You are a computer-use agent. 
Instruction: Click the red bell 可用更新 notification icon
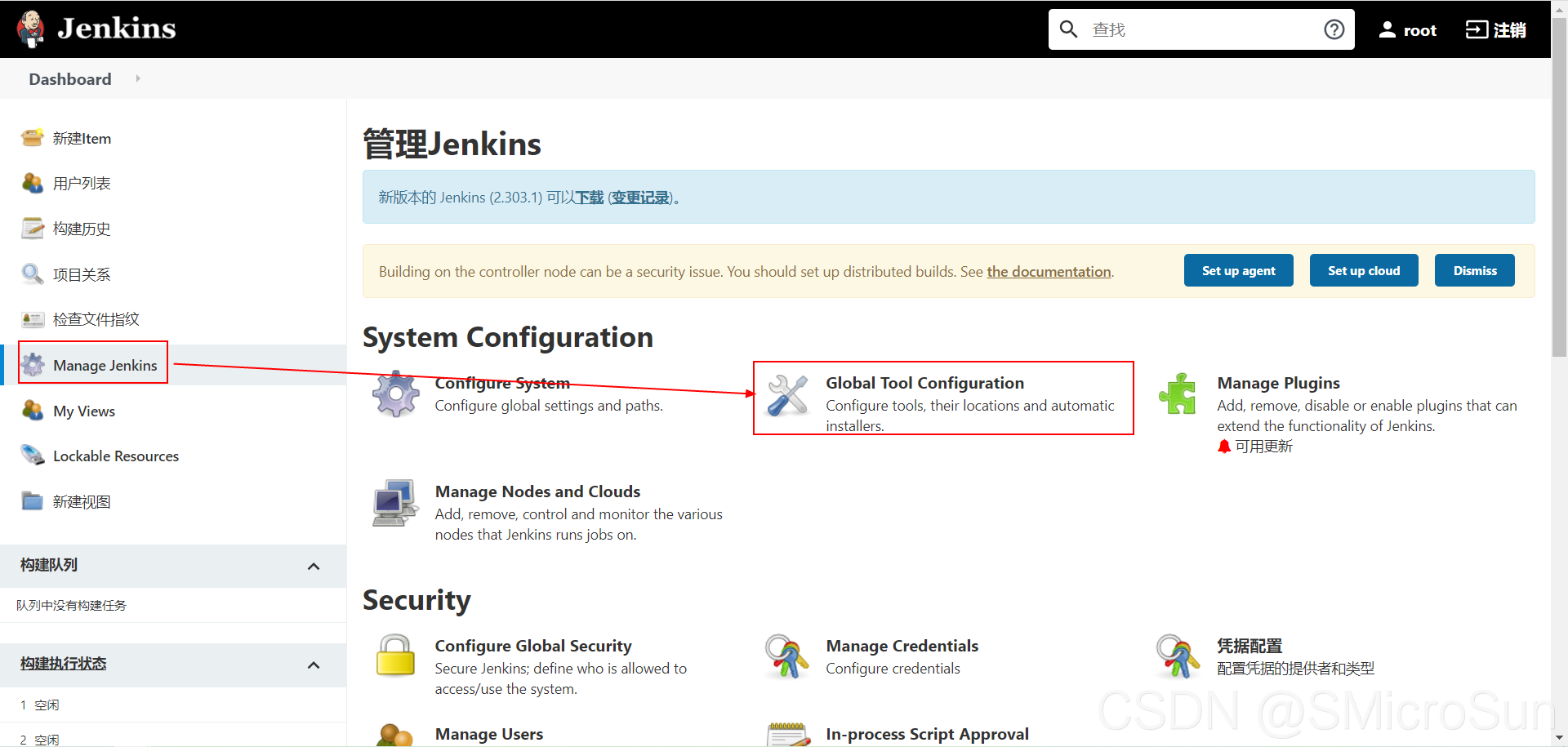click(x=1224, y=447)
